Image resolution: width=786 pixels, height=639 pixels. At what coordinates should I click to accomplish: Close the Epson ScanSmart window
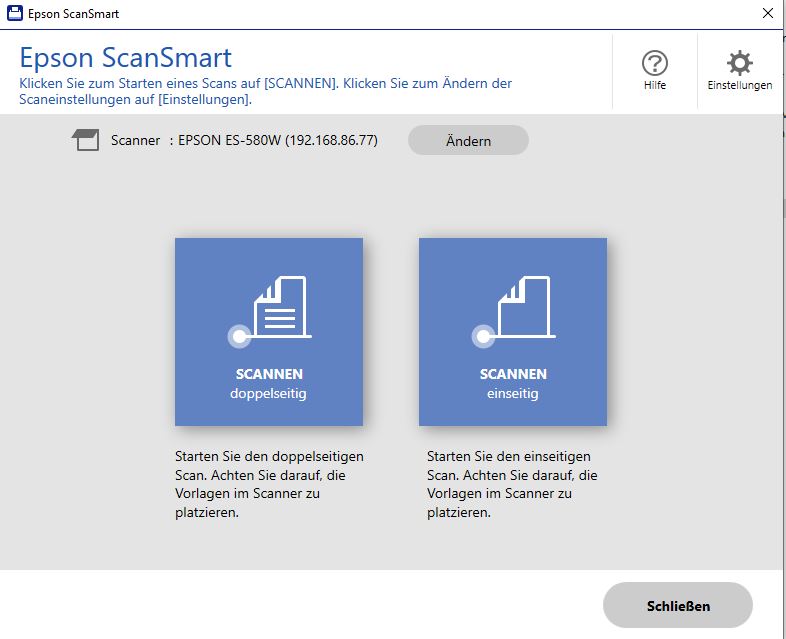click(x=767, y=14)
